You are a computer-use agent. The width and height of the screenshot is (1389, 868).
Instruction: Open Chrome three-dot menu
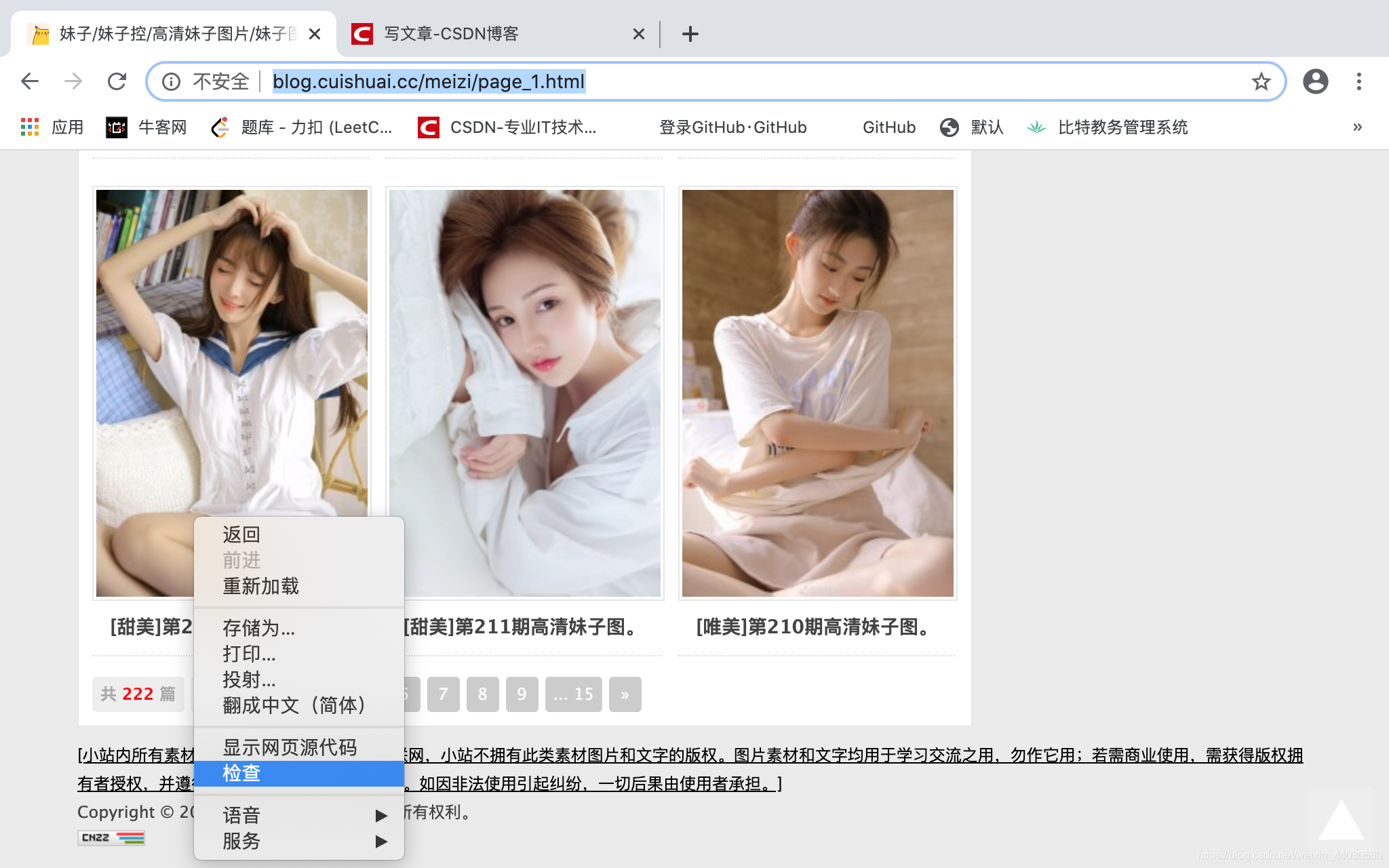[x=1358, y=81]
